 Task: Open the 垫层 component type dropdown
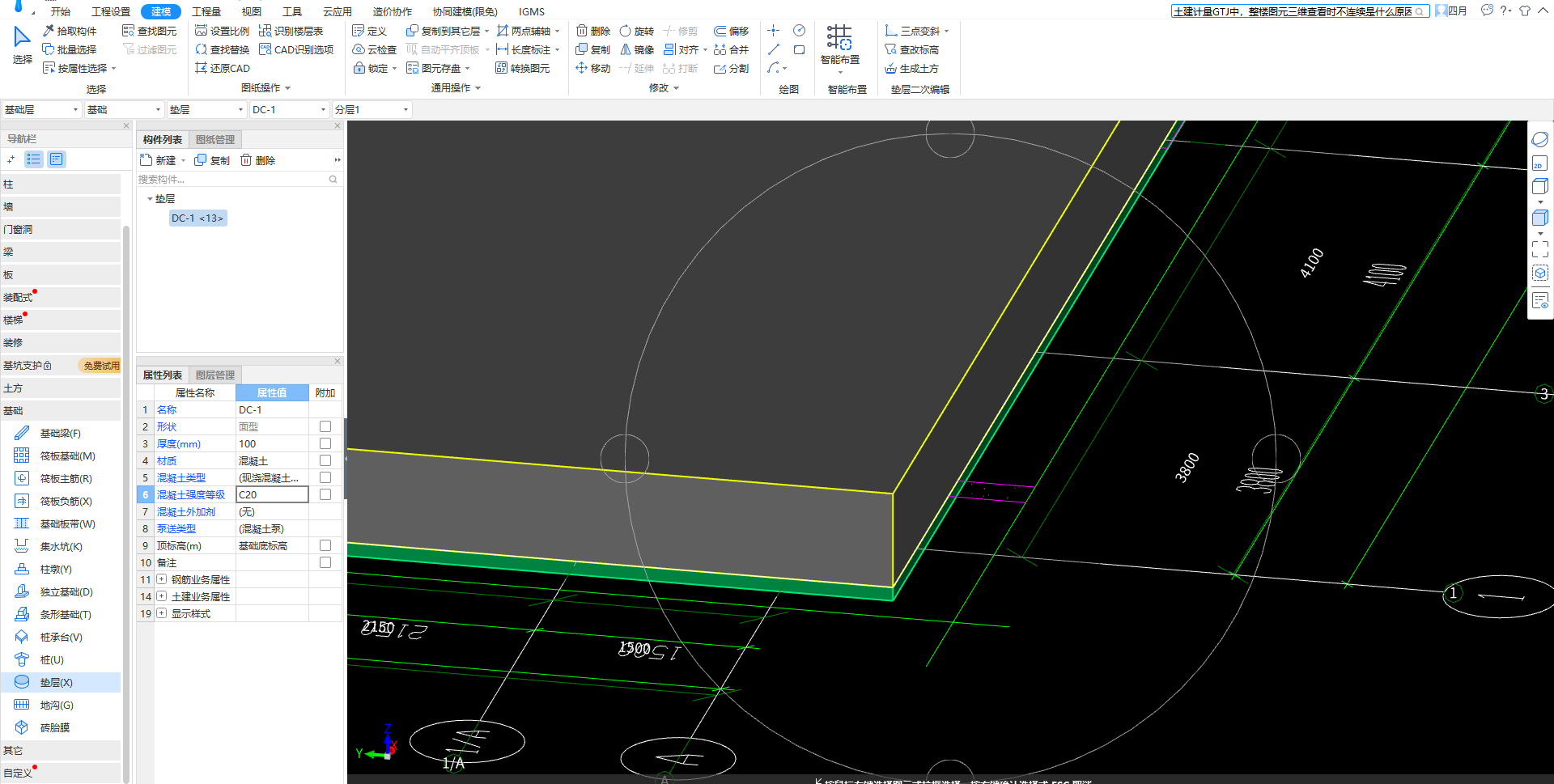206,109
